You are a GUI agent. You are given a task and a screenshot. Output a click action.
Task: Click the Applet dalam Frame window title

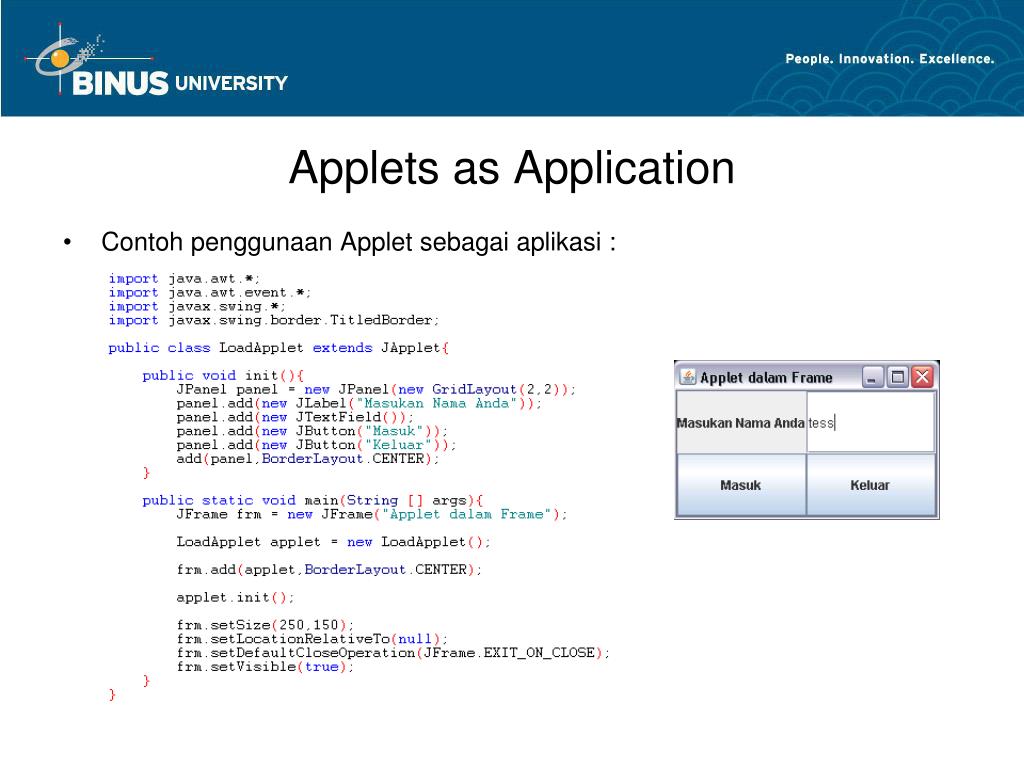tap(766, 377)
